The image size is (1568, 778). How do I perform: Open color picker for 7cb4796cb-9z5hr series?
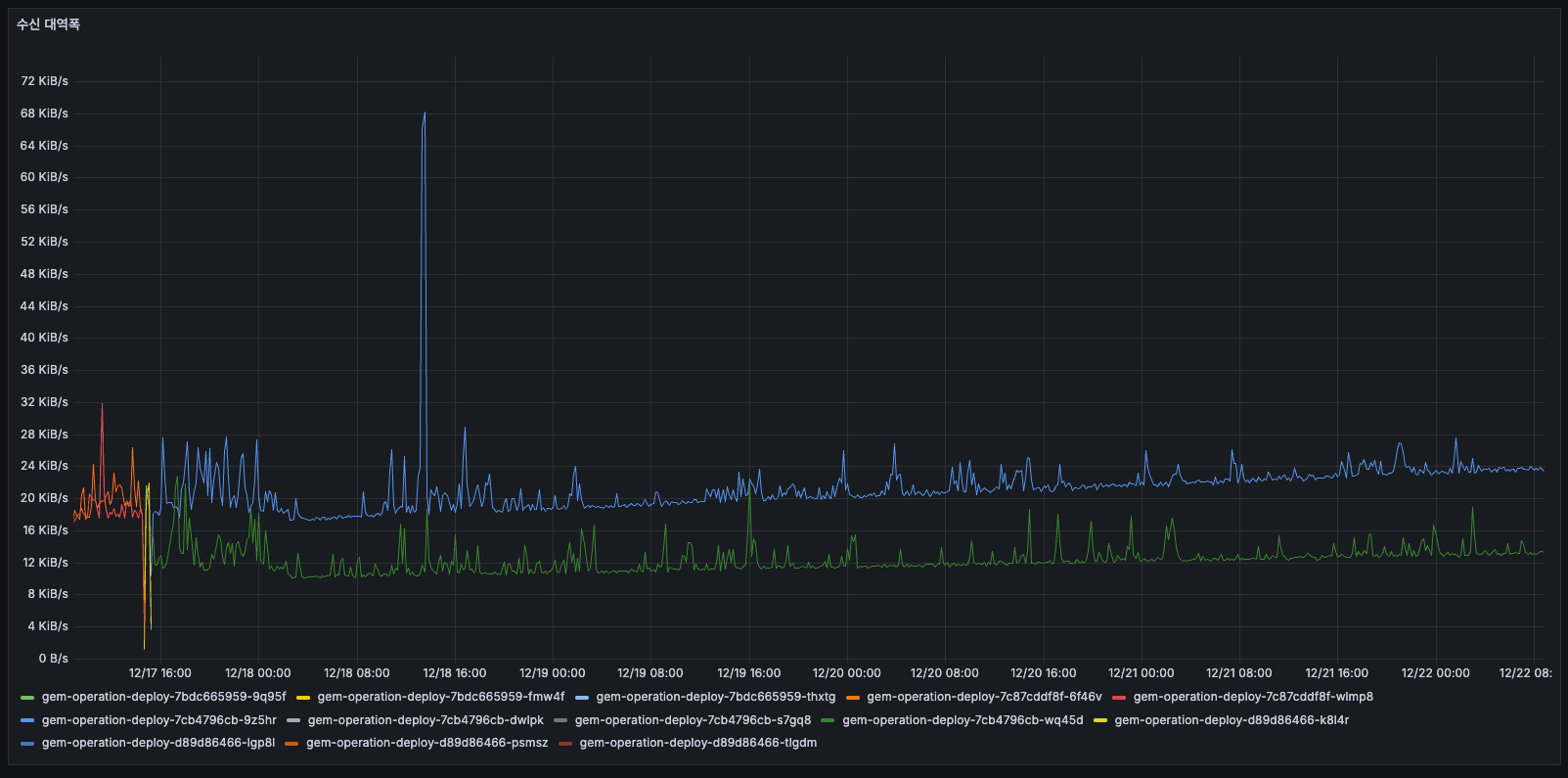pos(27,720)
